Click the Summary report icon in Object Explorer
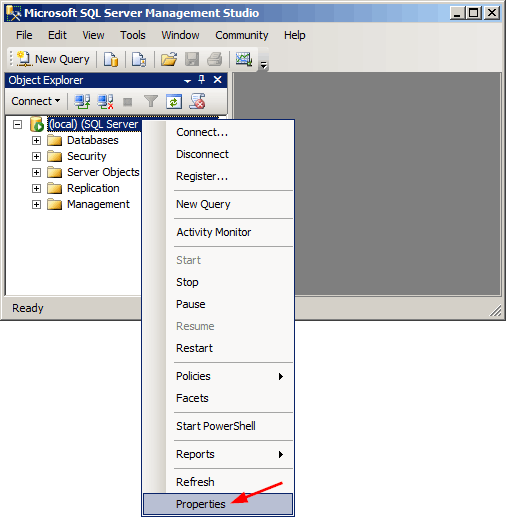506x517 pixels. [197, 101]
